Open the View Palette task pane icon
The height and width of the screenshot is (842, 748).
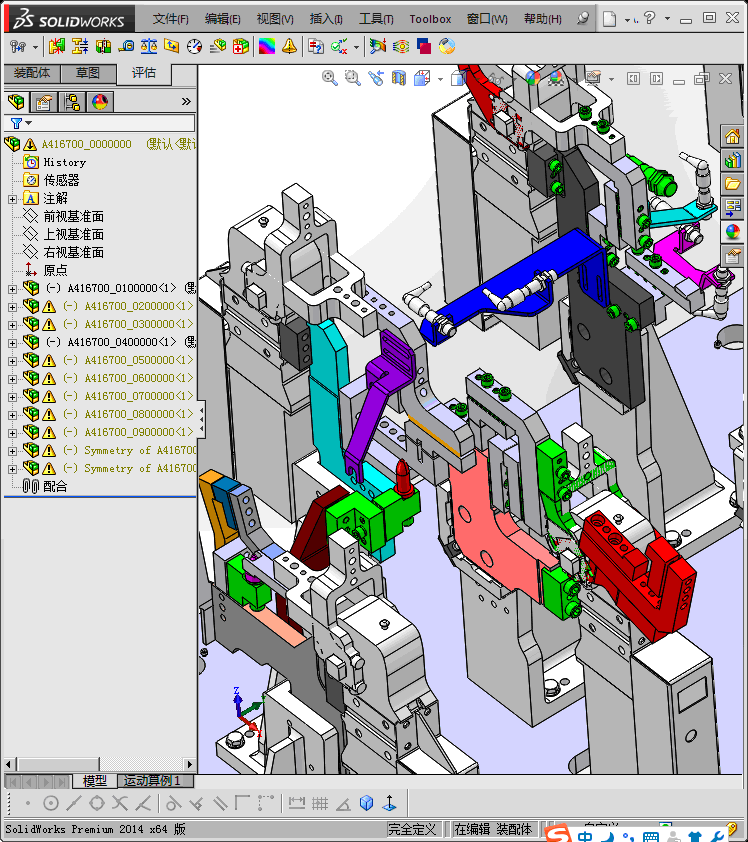pyautogui.click(x=733, y=207)
